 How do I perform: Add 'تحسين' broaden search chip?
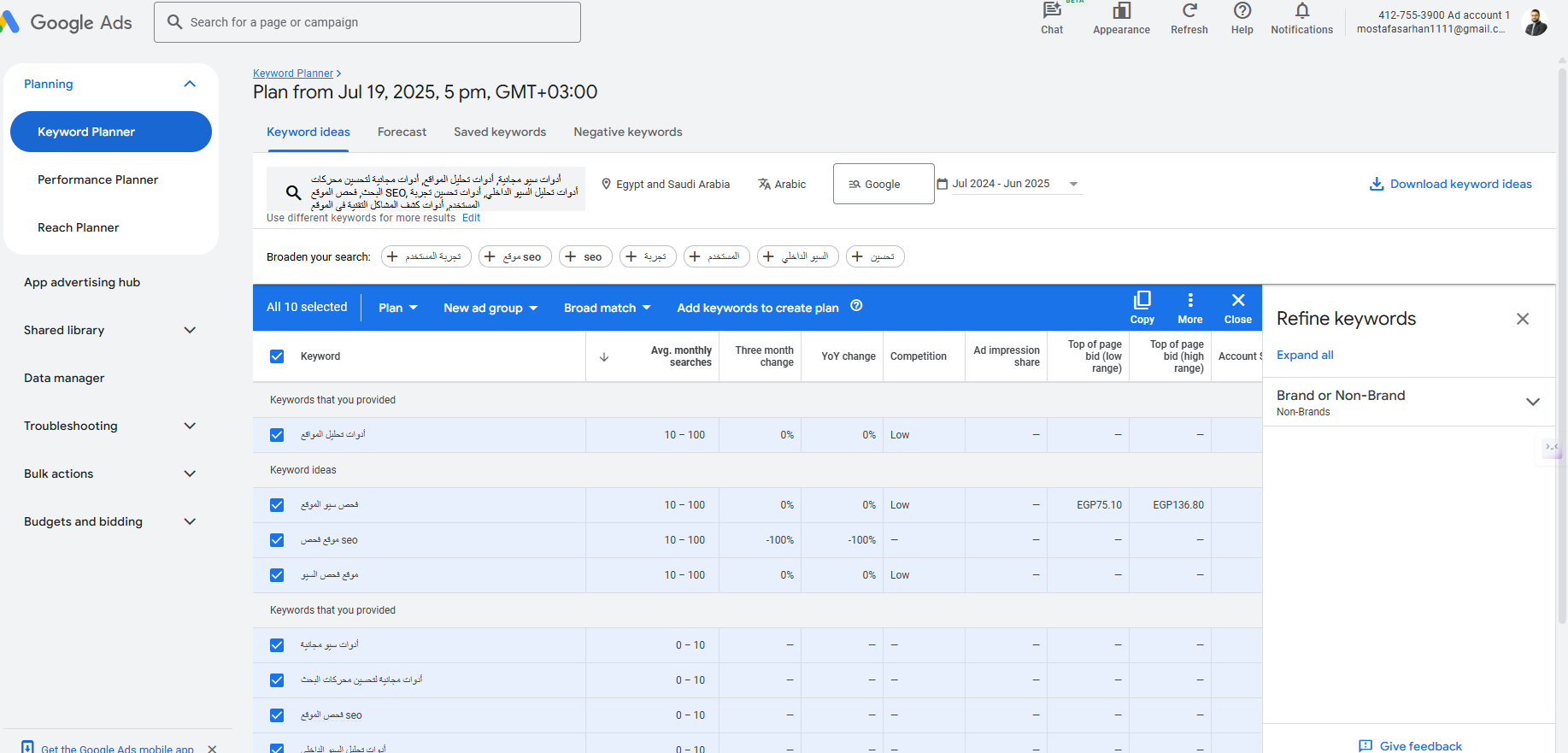click(x=875, y=256)
